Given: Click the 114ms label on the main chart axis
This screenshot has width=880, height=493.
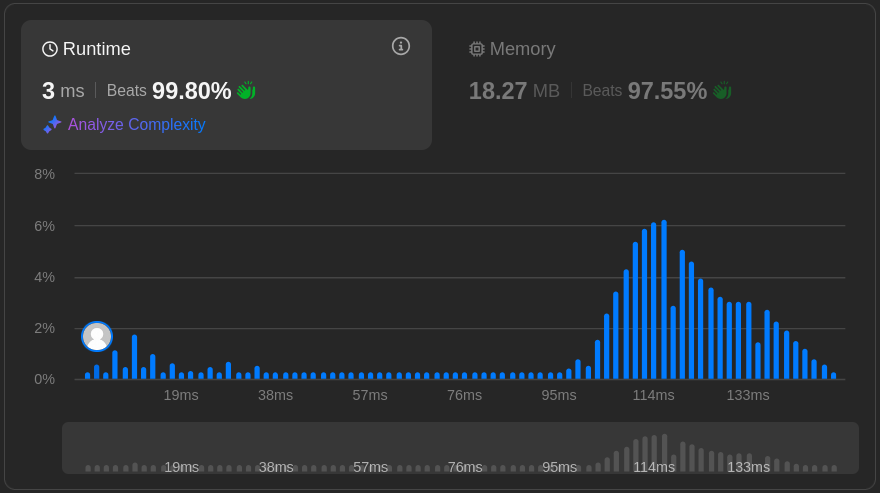Looking at the screenshot, I should click(653, 395).
